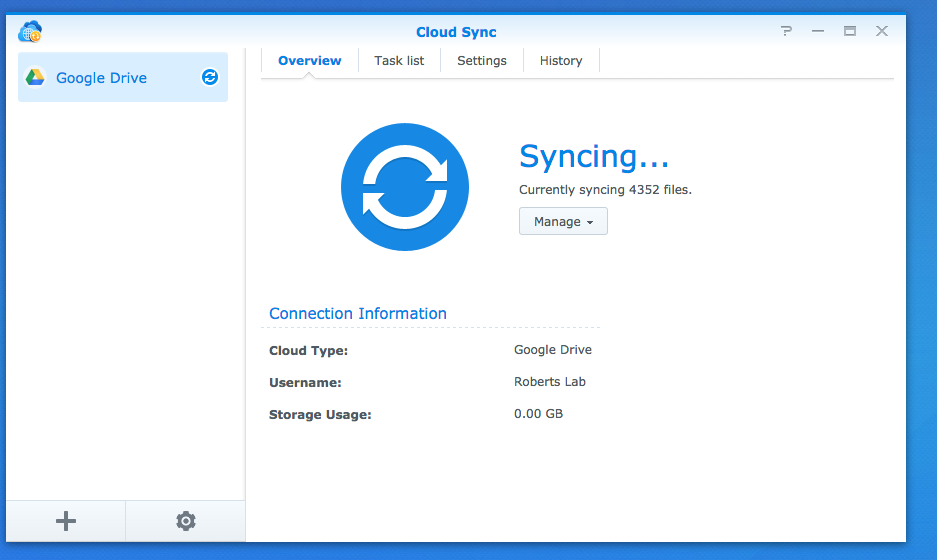Screen dimensions: 937x560
Task: Maximize the Cloud Sync window
Action: pyautogui.click(x=850, y=31)
